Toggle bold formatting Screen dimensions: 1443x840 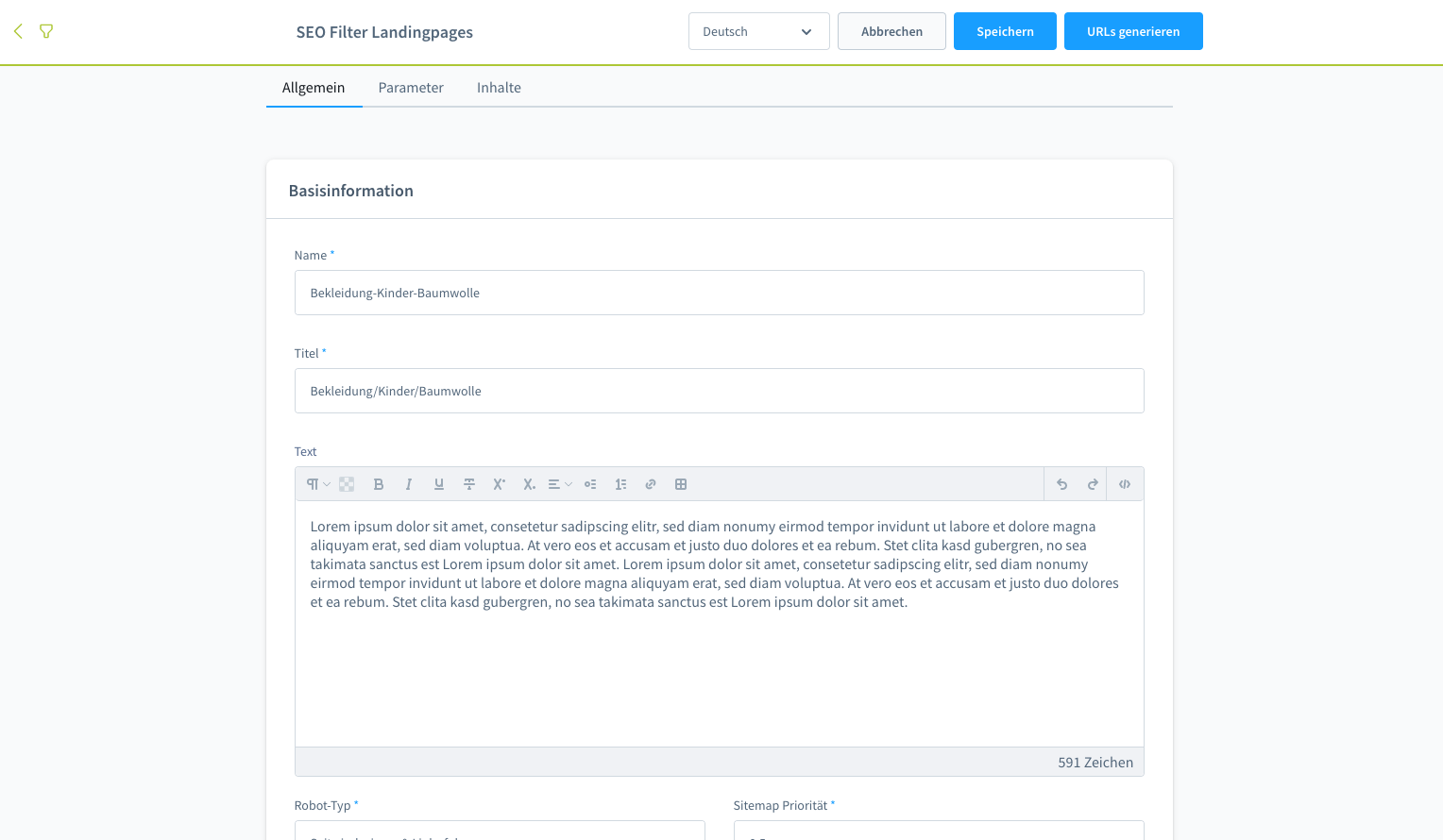coord(379,484)
